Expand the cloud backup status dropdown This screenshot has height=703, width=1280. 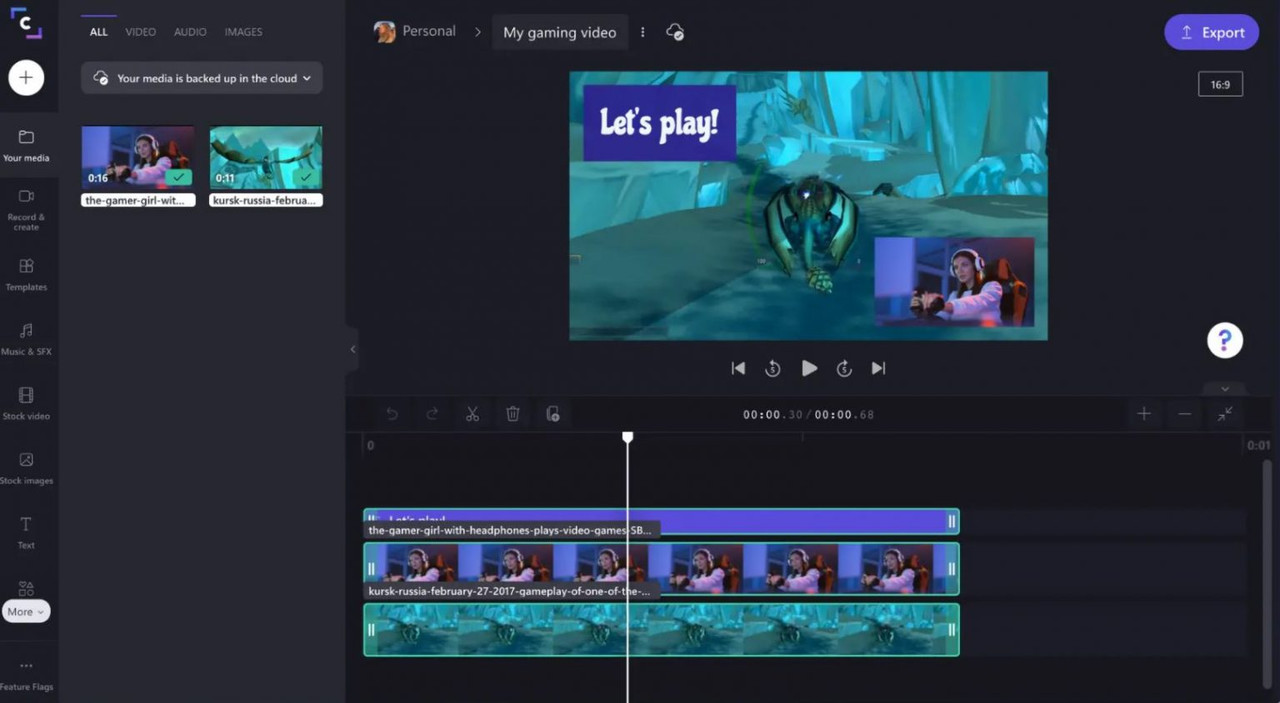pyautogui.click(x=201, y=78)
